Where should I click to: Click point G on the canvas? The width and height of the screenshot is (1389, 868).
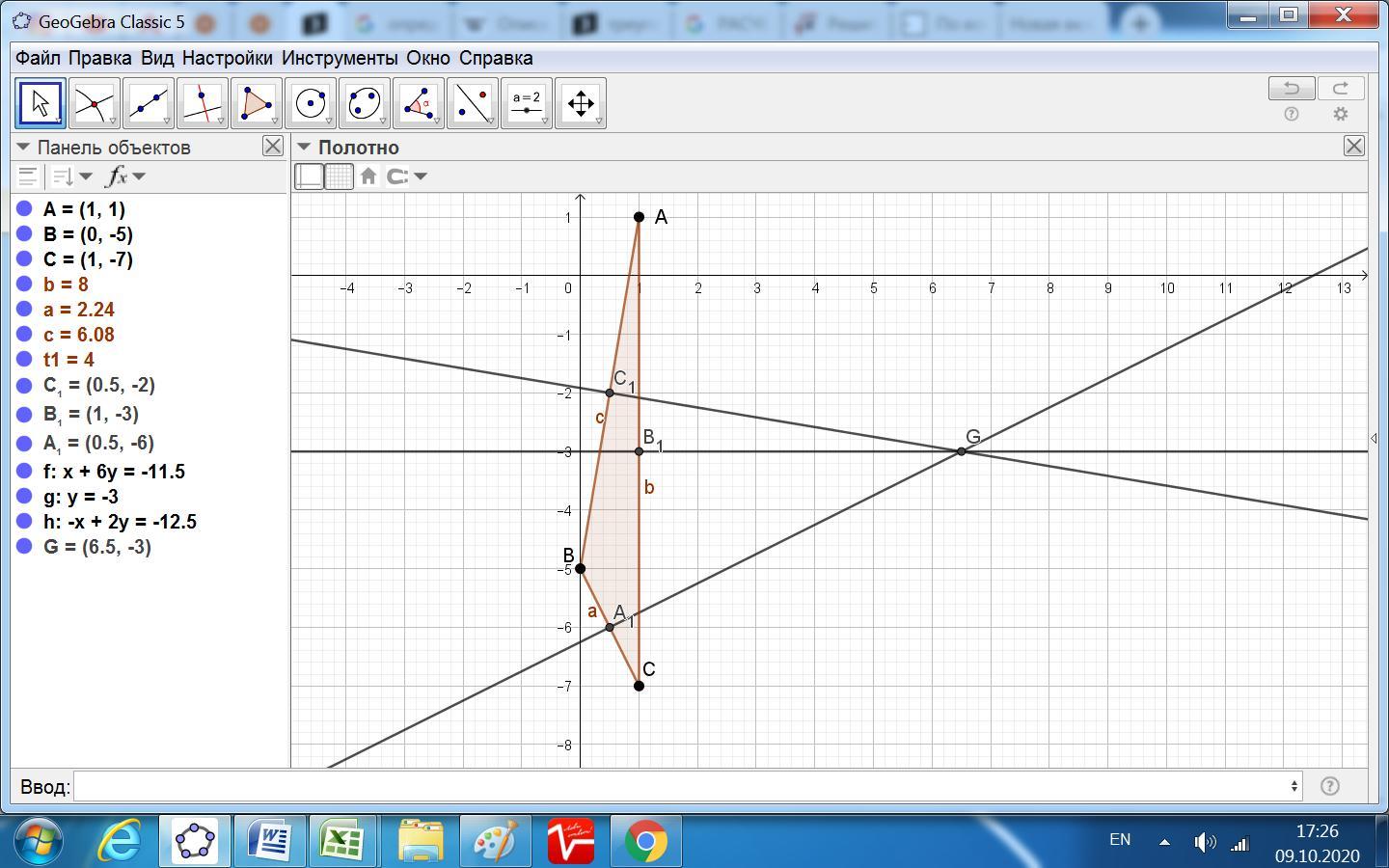click(961, 451)
